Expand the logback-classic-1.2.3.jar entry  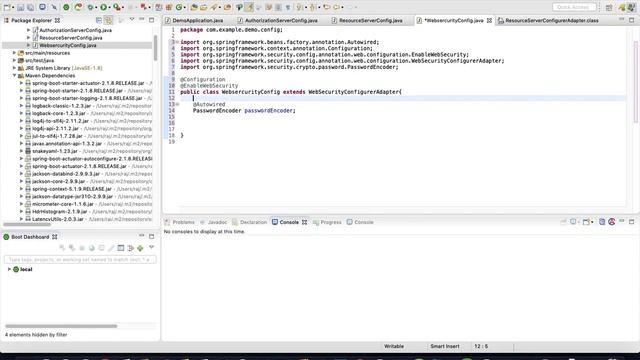22,106
